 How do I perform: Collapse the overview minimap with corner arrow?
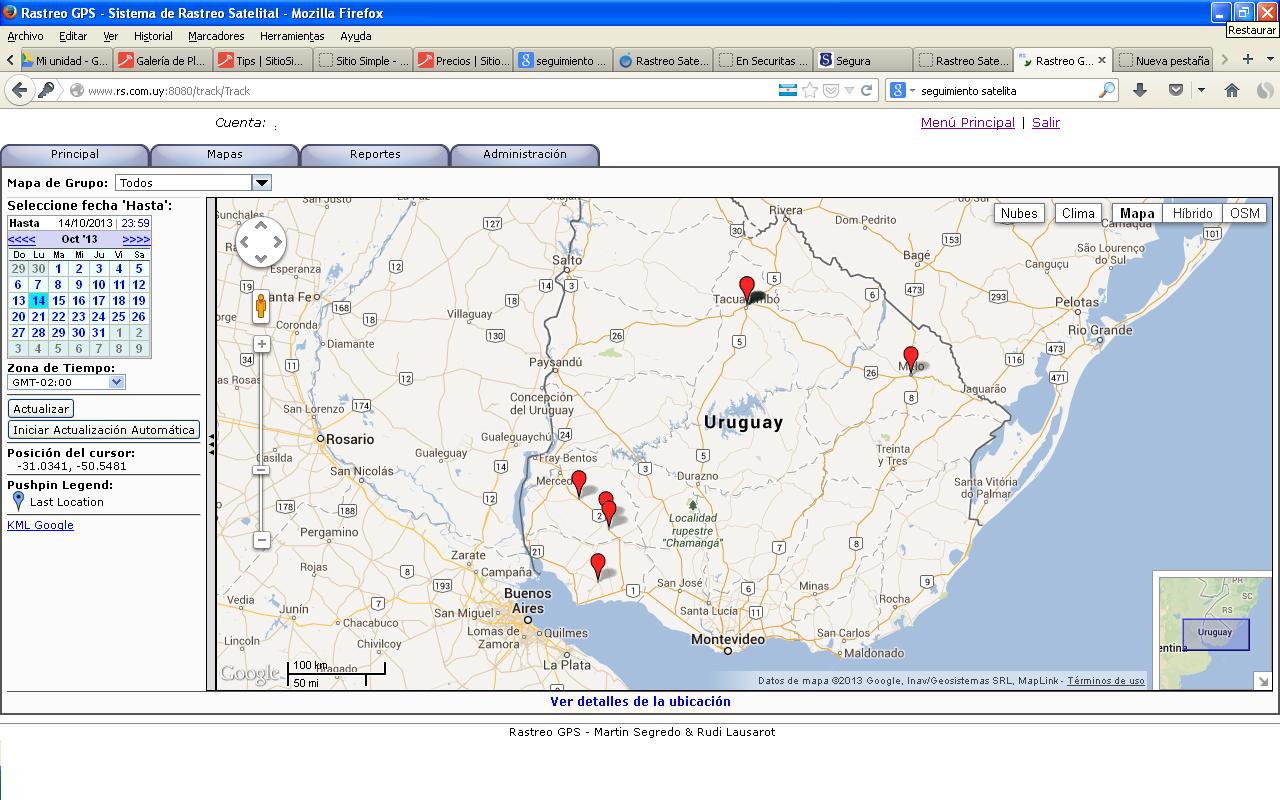(x=1263, y=681)
